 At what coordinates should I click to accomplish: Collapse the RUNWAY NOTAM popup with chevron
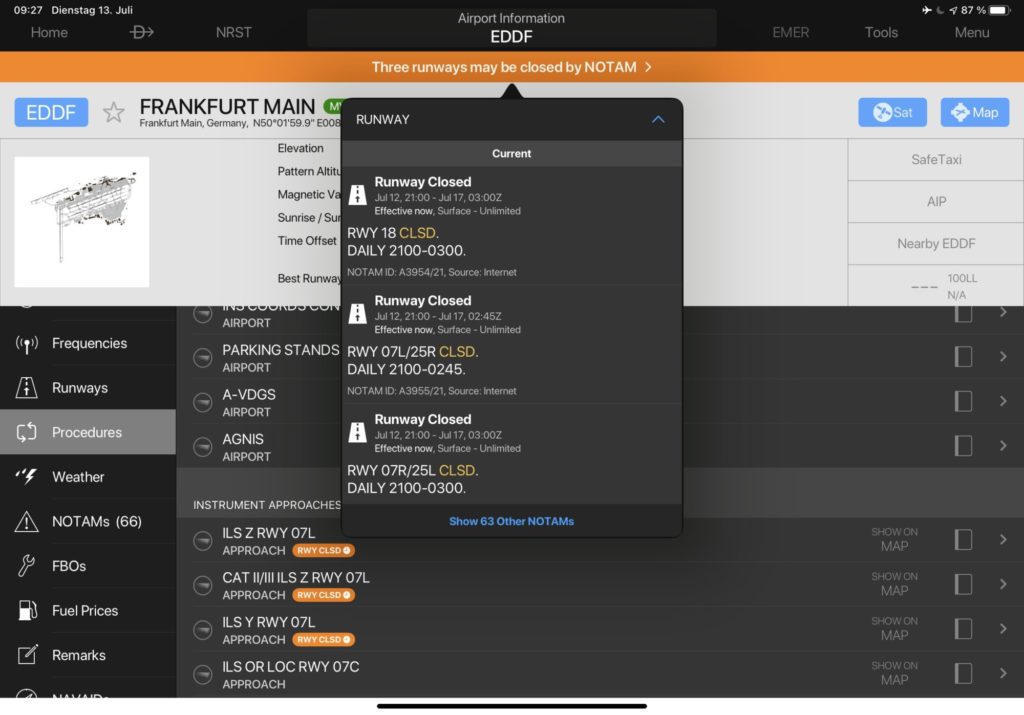pyautogui.click(x=658, y=119)
